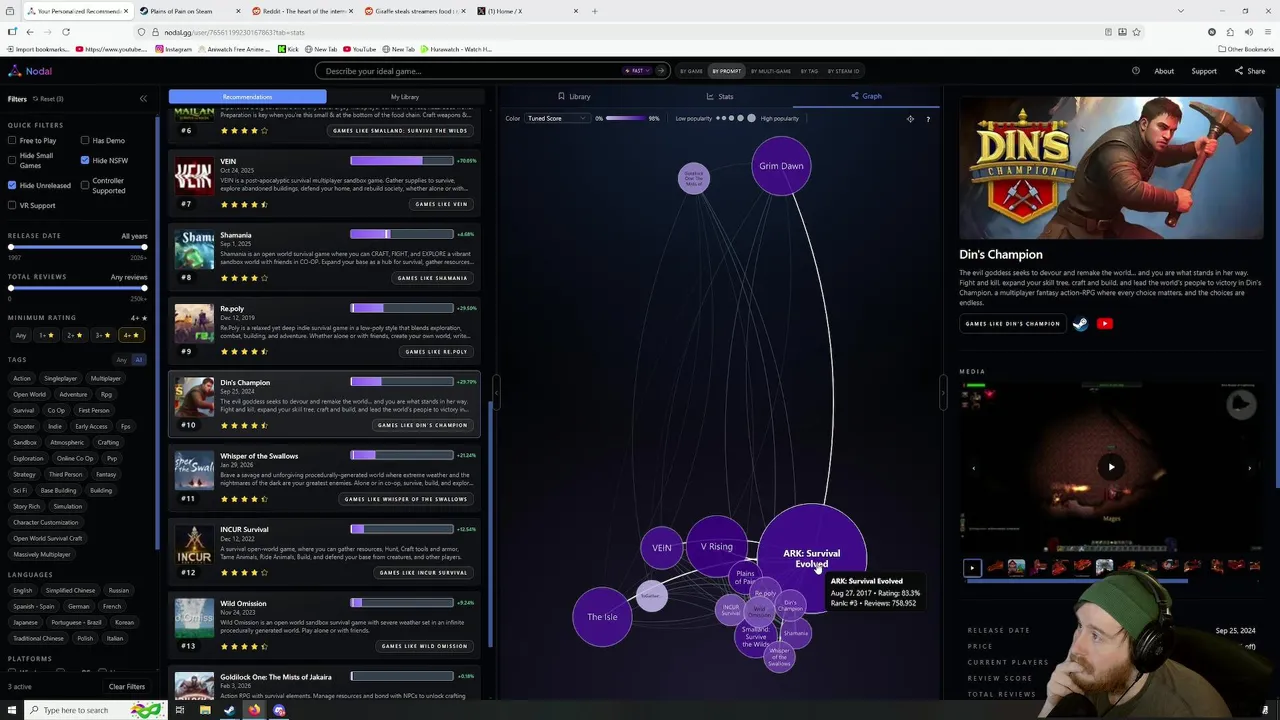Click the Games Like VEIN button
The height and width of the screenshot is (720, 1280).
441,204
